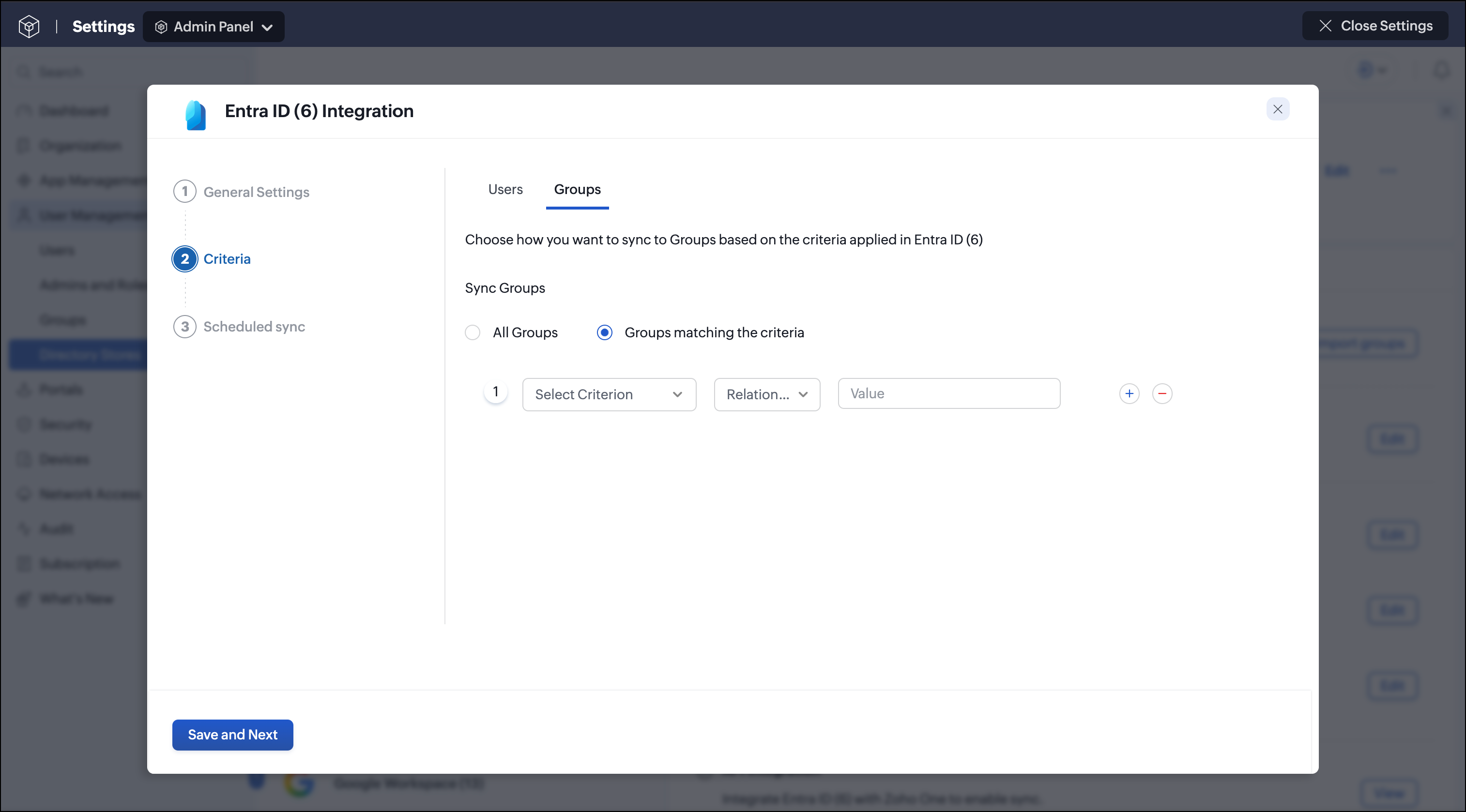This screenshot has height=812, width=1466.
Task: Select the Criteria step
Action: (227, 259)
